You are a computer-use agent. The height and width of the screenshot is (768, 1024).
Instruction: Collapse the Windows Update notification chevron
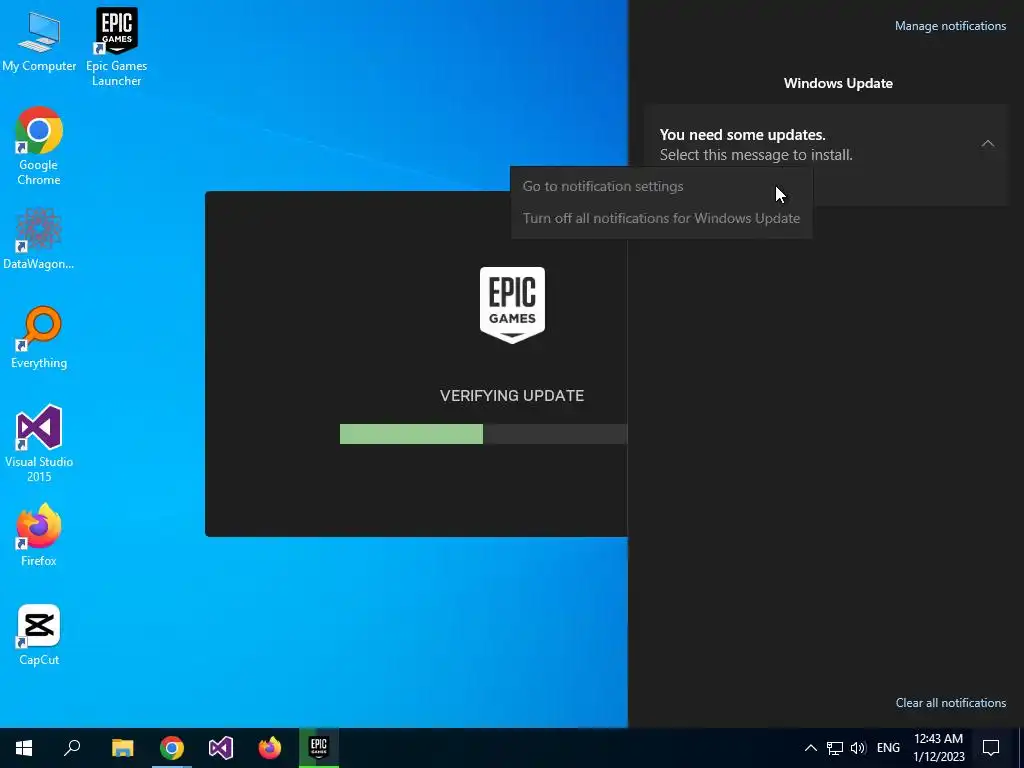tap(987, 144)
